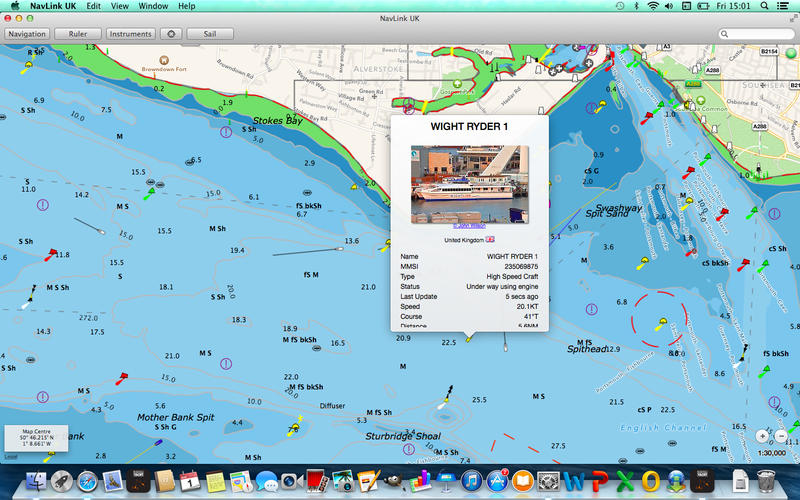Open Maps app in the dock

tap(241, 481)
